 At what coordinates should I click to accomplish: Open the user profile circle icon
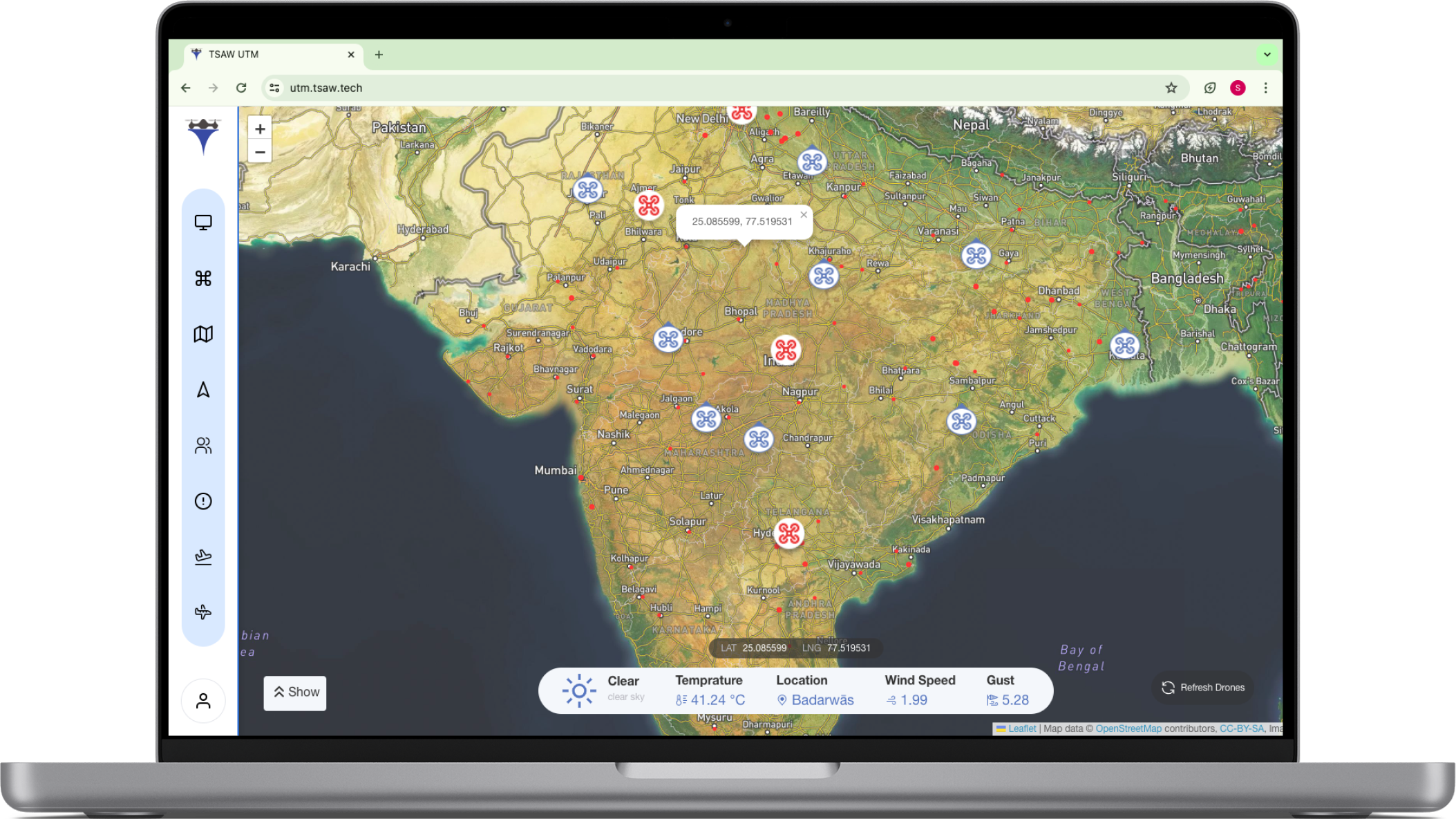pos(203,701)
